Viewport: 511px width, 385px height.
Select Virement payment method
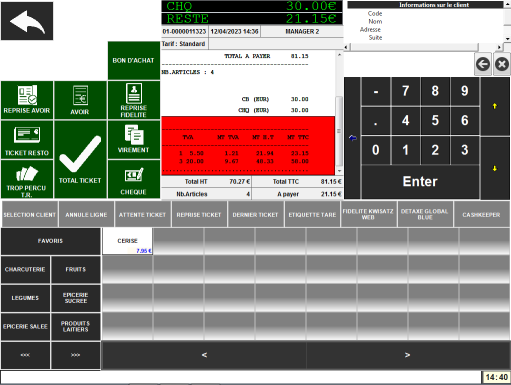pyautogui.click(x=134, y=140)
